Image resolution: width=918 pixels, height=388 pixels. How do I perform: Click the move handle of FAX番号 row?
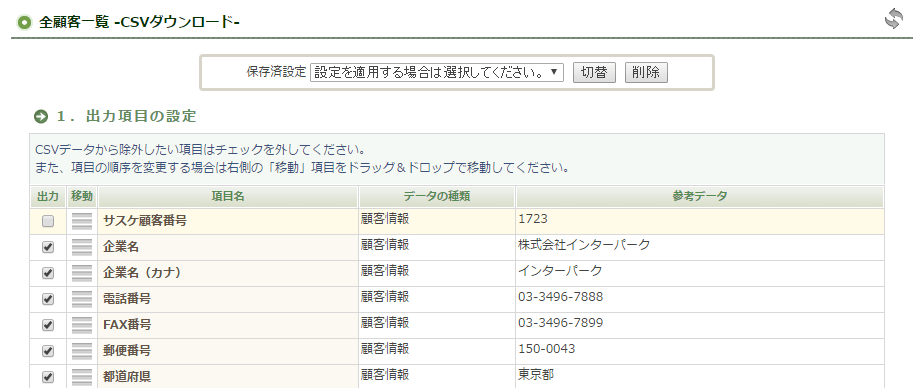pos(82,324)
